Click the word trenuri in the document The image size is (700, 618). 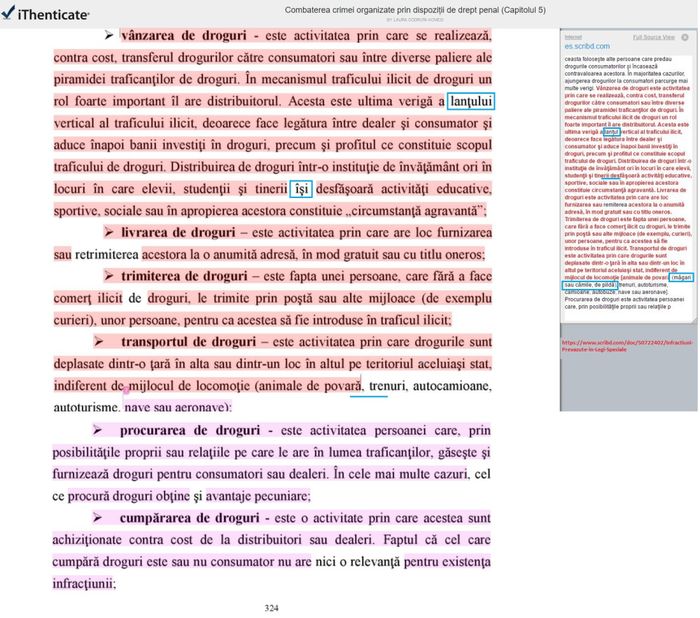click(x=388, y=386)
